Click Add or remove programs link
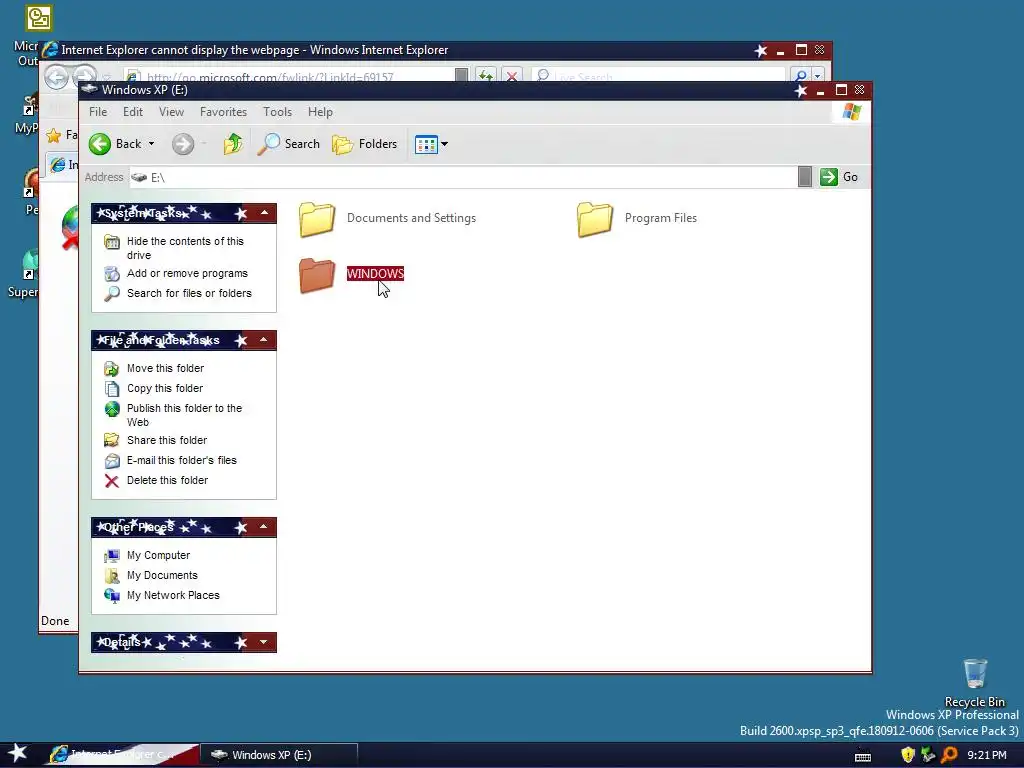 (x=187, y=273)
